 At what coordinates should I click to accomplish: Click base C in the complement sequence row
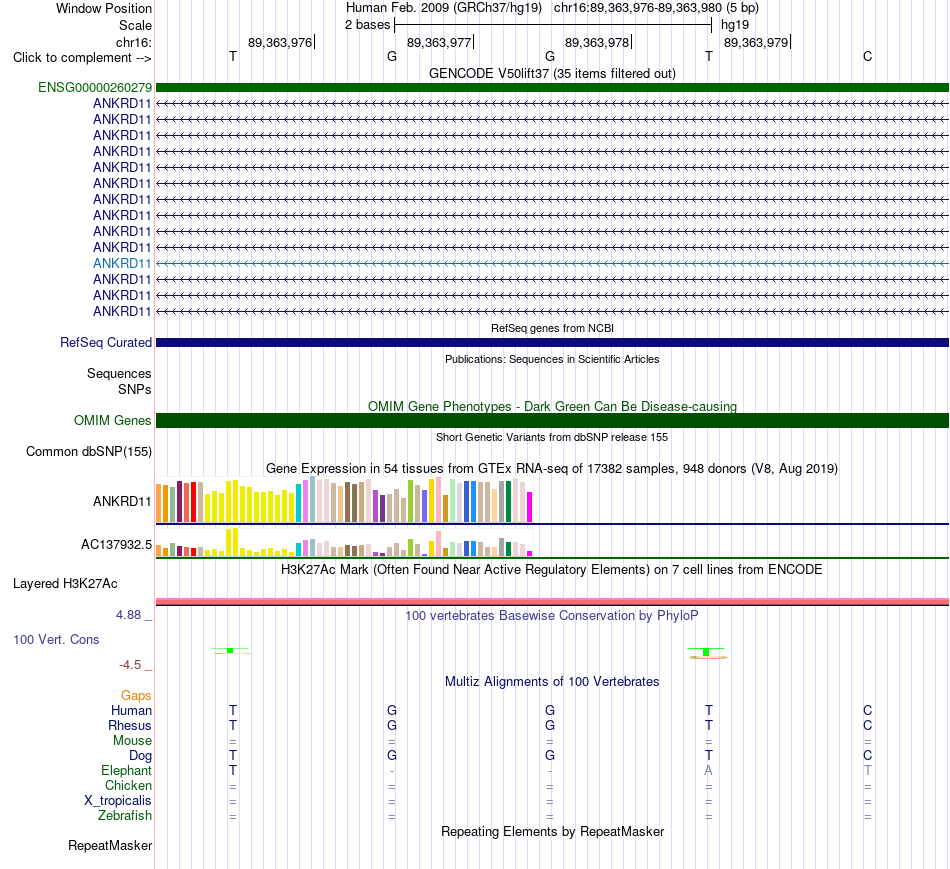pos(868,56)
